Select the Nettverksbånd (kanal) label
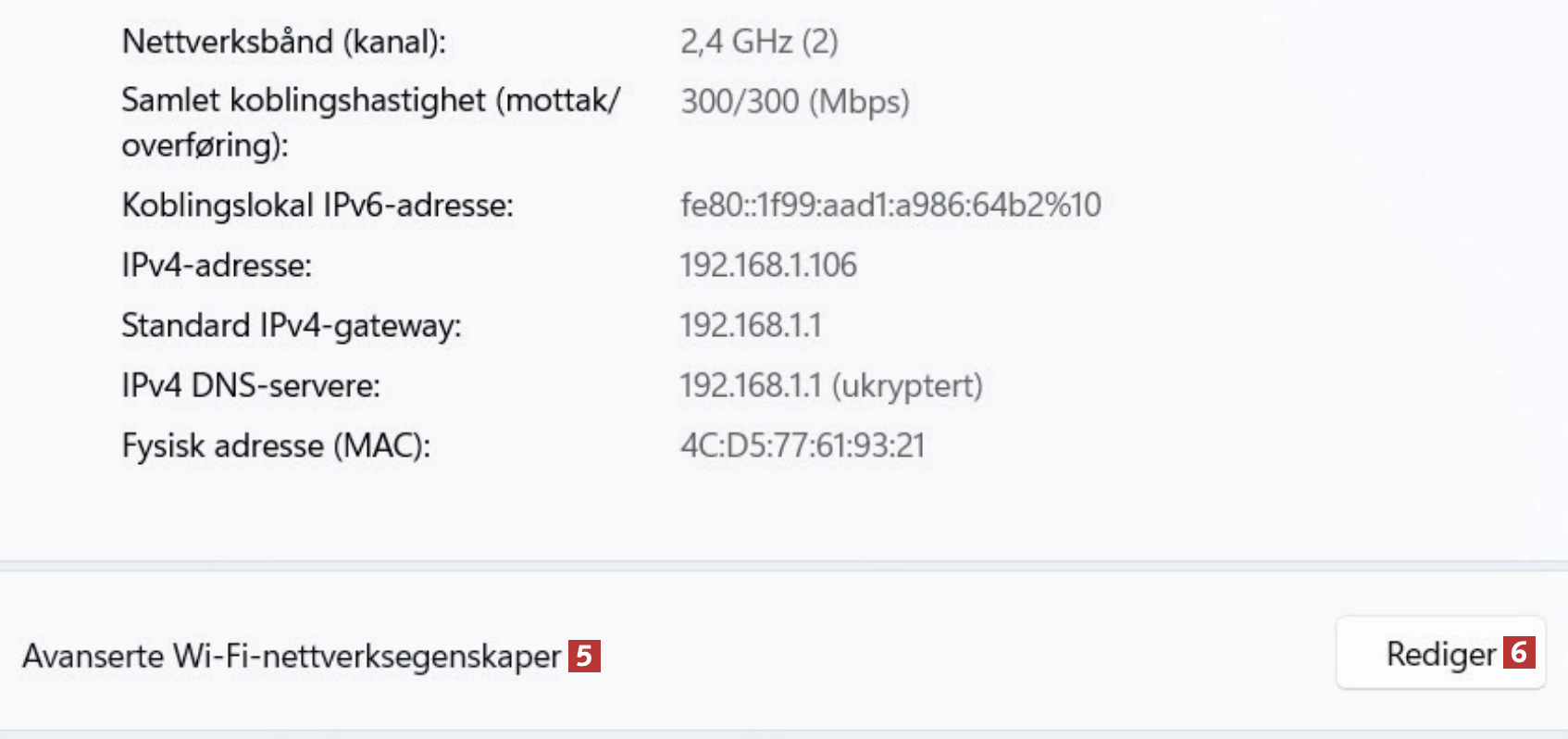Viewport: 1568px width, 739px height. [283, 42]
